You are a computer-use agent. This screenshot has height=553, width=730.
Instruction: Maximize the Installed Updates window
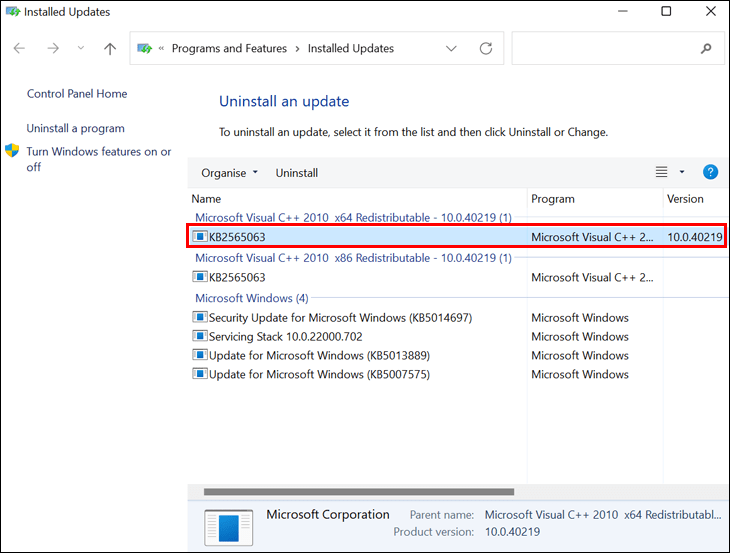tap(666, 11)
